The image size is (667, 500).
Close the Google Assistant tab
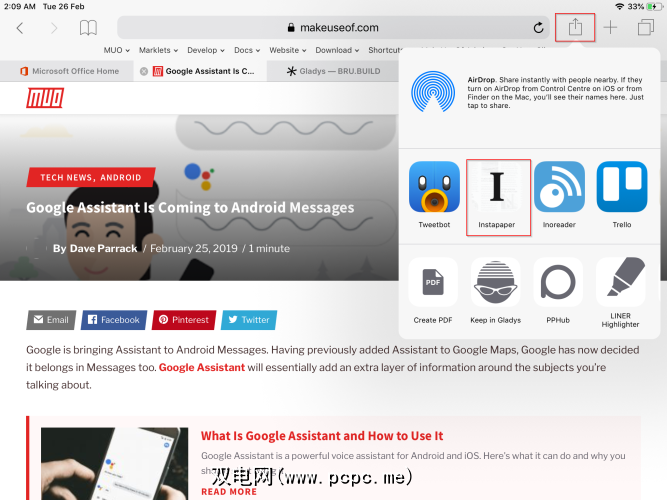144,71
